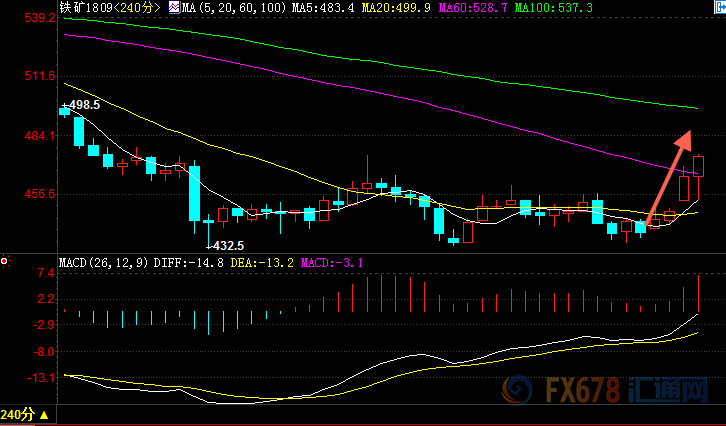This screenshot has height=426, width=726.
Task: Click the last red candlestick on the chart
Action: pyautogui.click(x=698, y=167)
